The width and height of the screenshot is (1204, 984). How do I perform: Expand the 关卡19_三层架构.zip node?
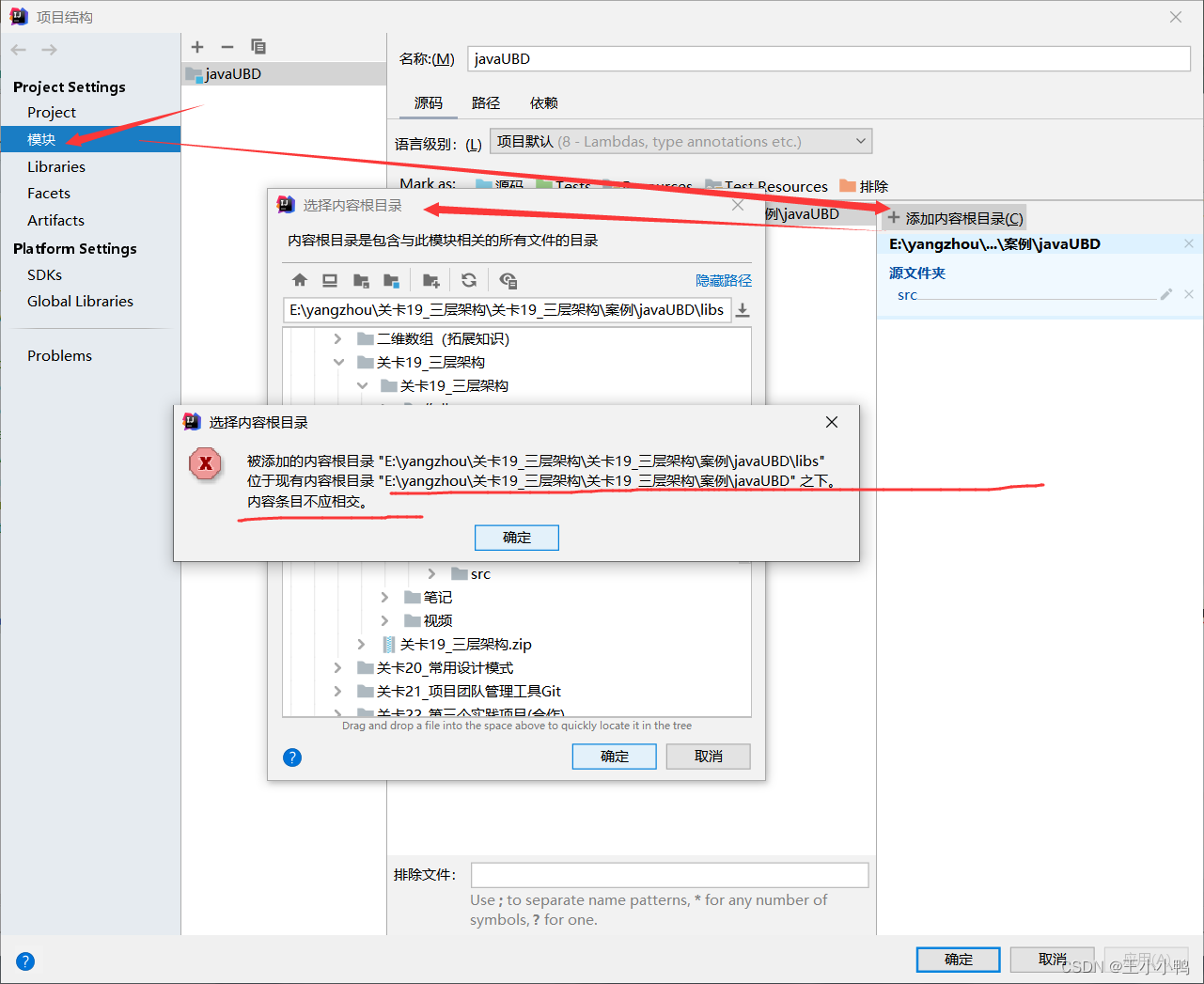click(362, 644)
